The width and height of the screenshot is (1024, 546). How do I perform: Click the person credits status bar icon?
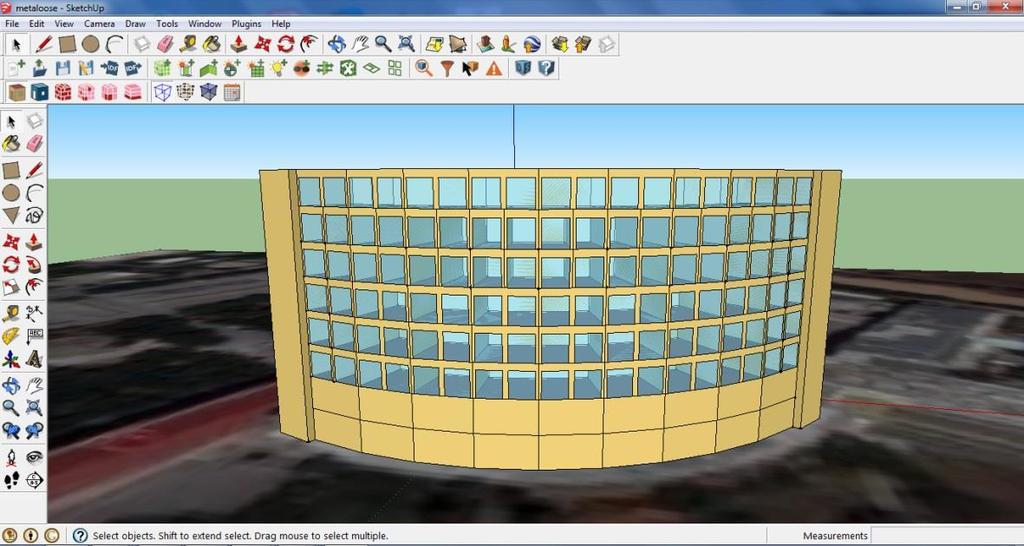tap(32, 536)
